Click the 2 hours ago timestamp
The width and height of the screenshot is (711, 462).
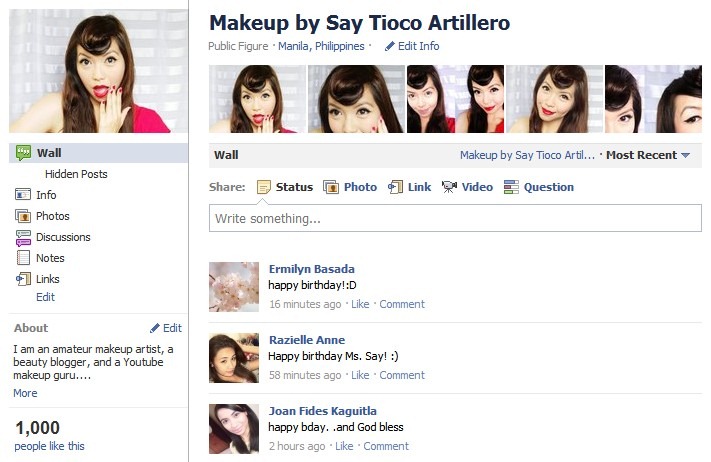coord(297,446)
